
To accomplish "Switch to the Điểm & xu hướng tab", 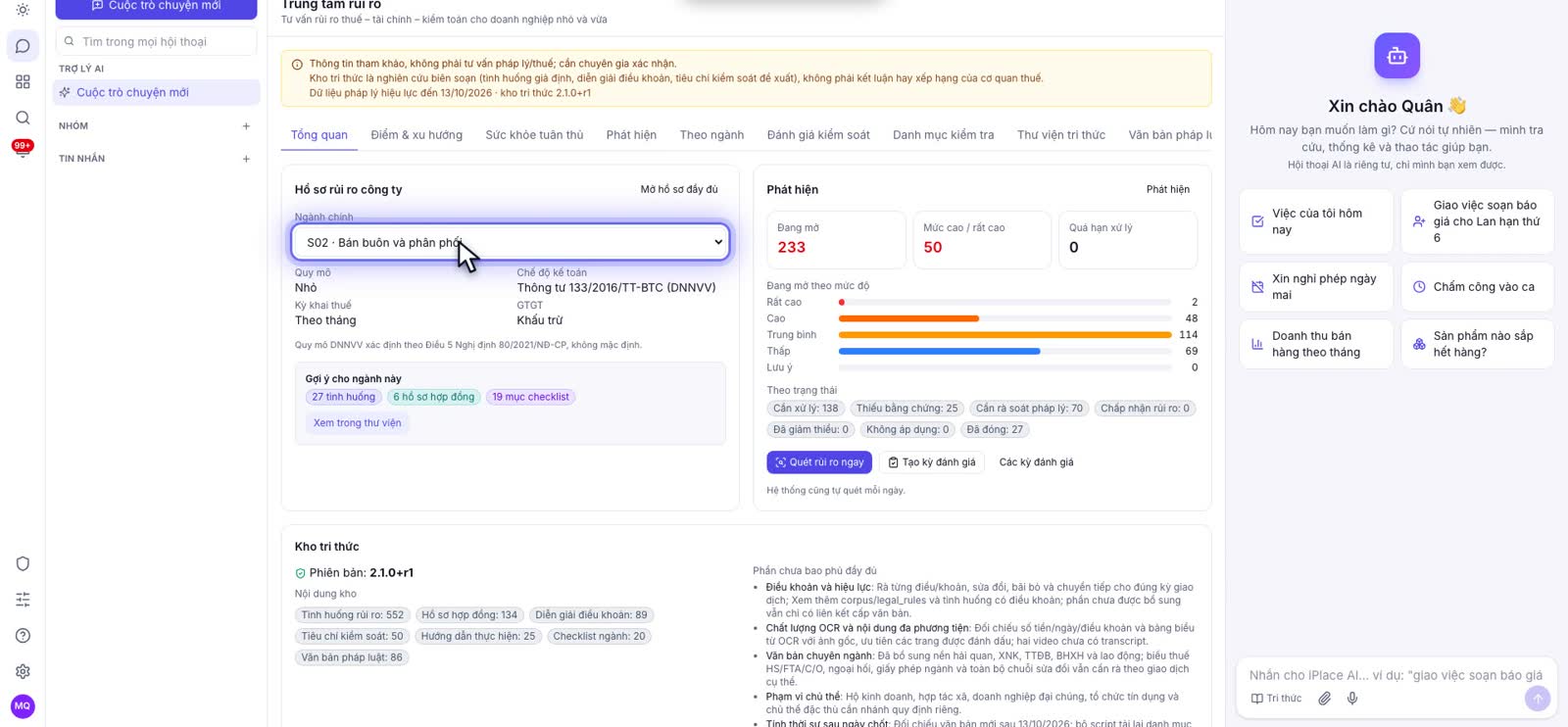I will pos(416,135).
